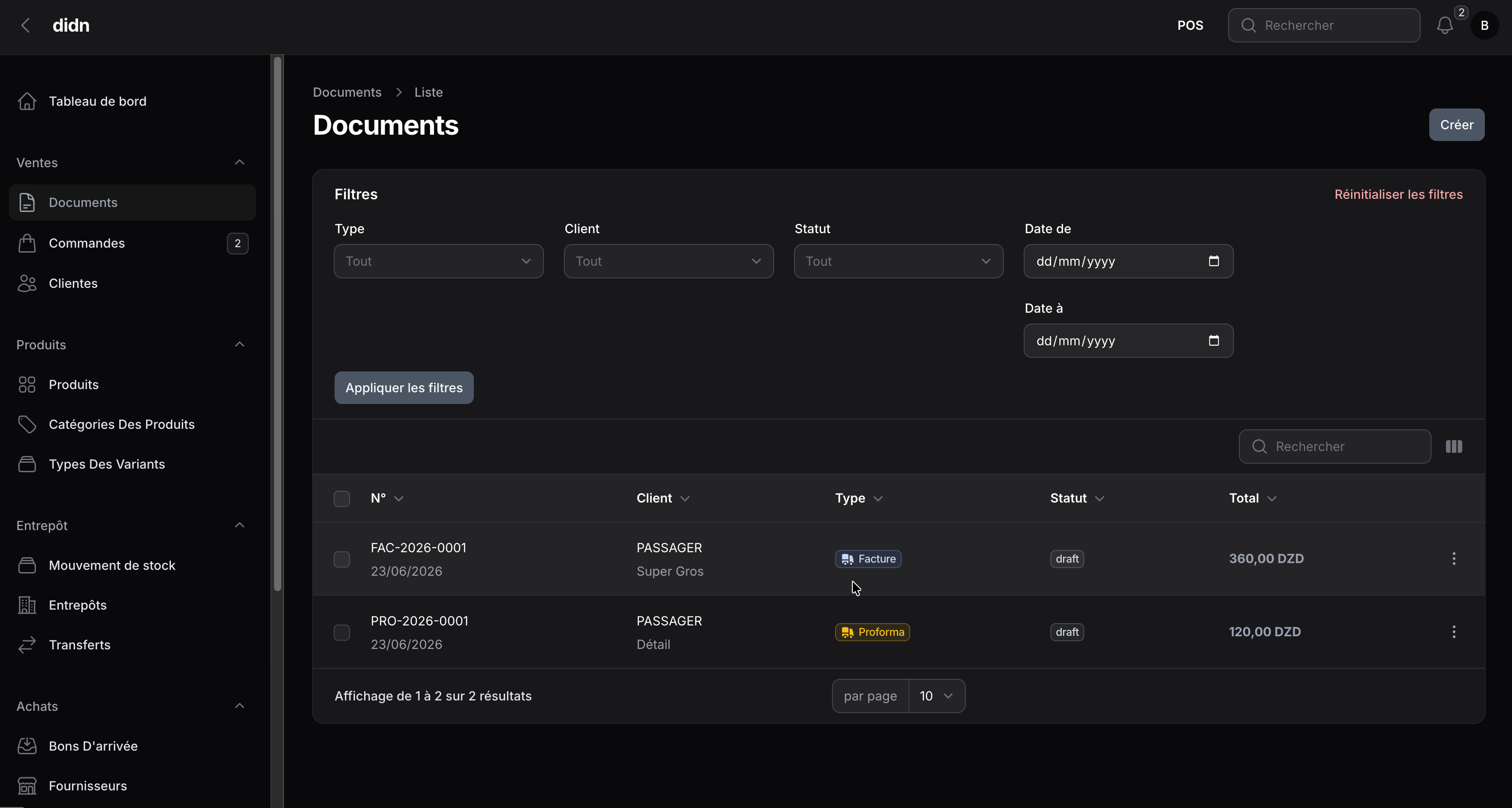The height and width of the screenshot is (808, 1512).
Task: Click the Tableau de bord home icon
Action: pos(27,101)
